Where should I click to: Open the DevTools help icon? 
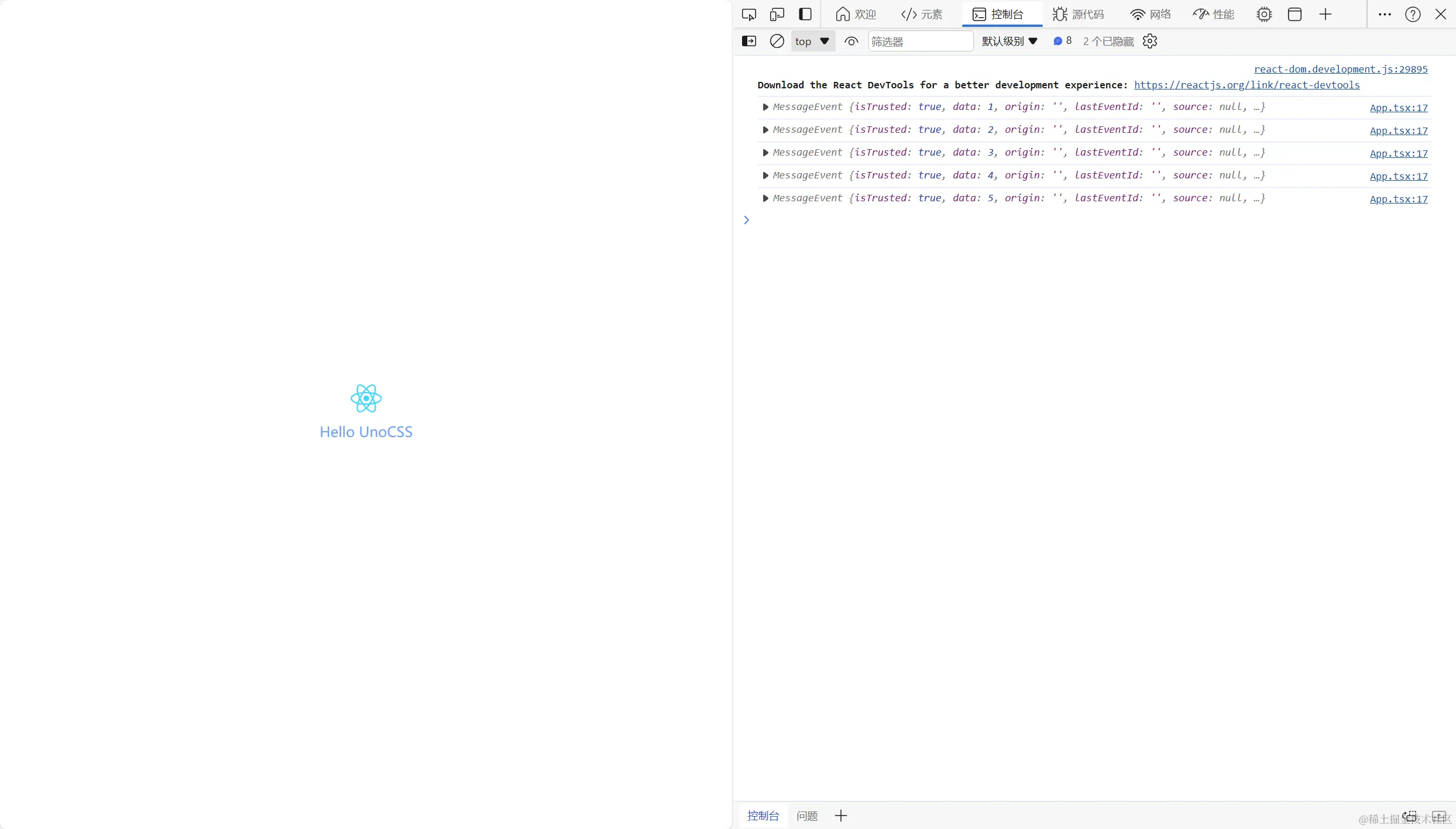[1413, 15]
